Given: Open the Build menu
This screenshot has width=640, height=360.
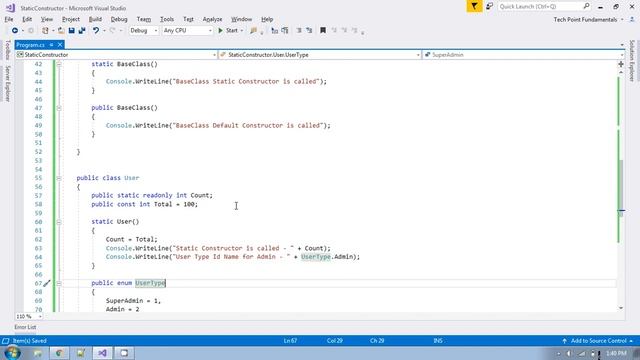Looking at the screenshot, I should tap(95, 19).
